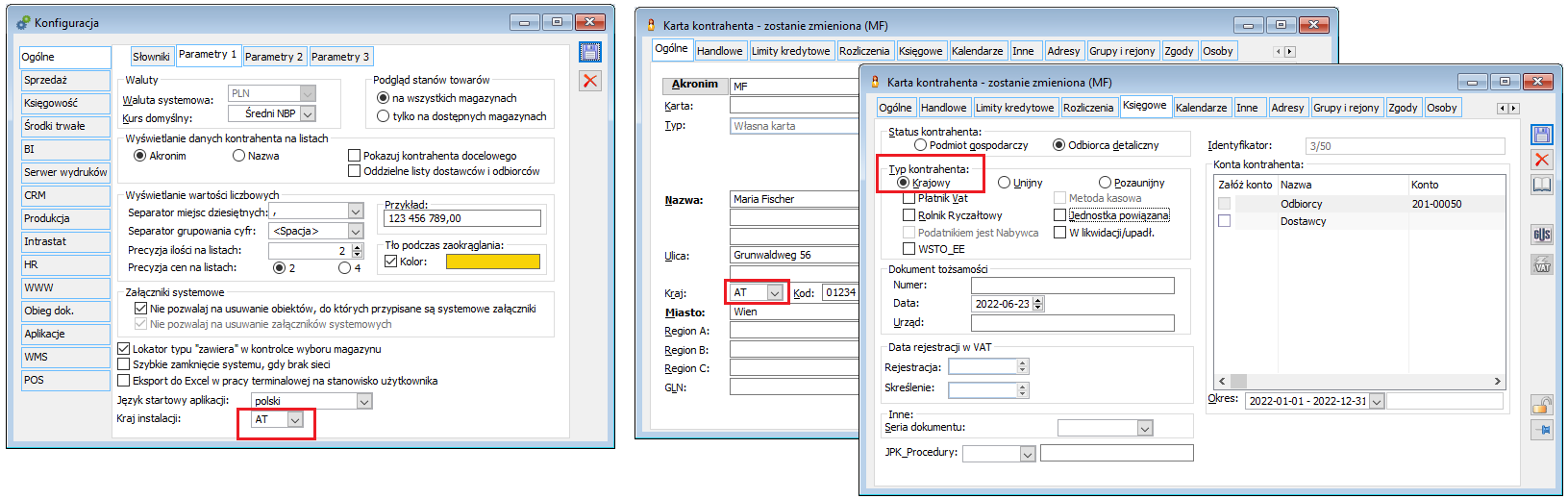The height and width of the screenshot is (499, 1568).
Task: Select the Unijny contractor type
Action: click(1004, 183)
